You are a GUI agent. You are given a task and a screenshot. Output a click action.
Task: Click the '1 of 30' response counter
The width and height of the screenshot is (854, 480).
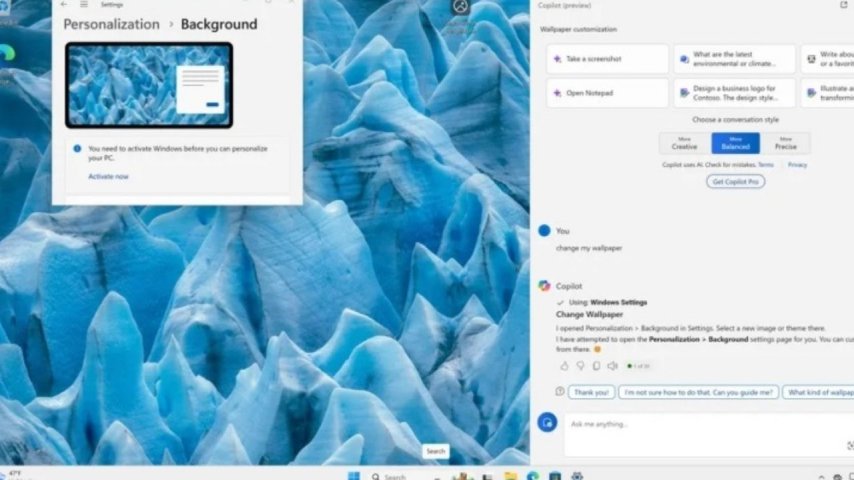(x=638, y=366)
